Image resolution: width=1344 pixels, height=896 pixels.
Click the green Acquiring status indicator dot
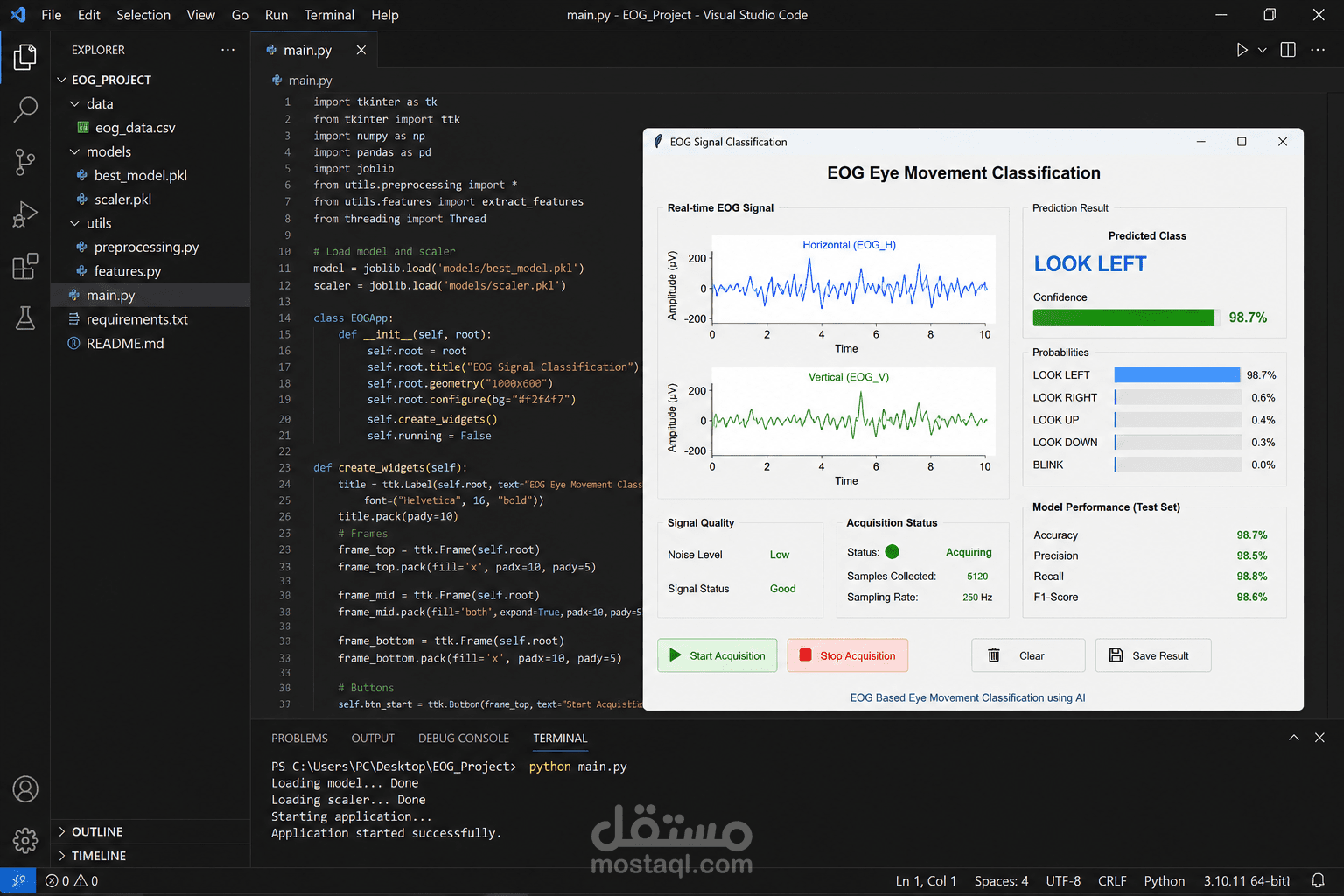click(892, 552)
